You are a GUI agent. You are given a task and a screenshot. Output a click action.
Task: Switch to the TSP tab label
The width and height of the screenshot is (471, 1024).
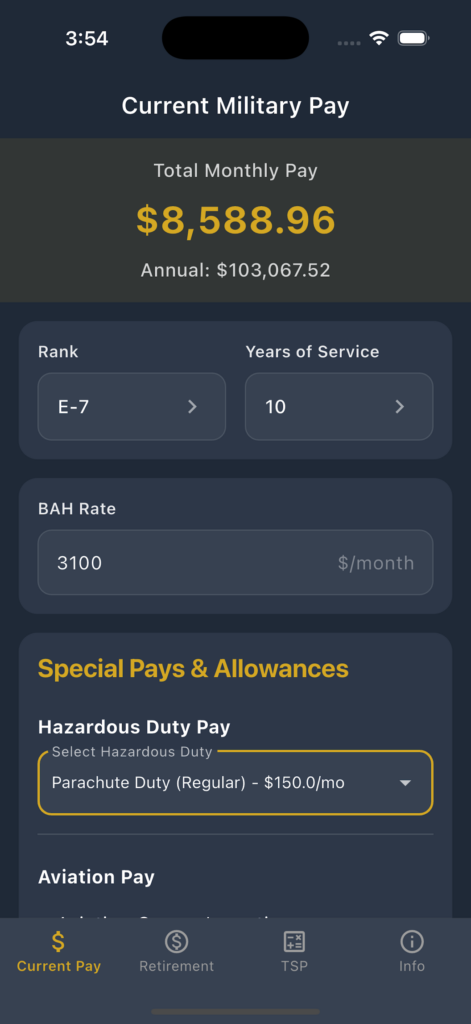[294, 966]
